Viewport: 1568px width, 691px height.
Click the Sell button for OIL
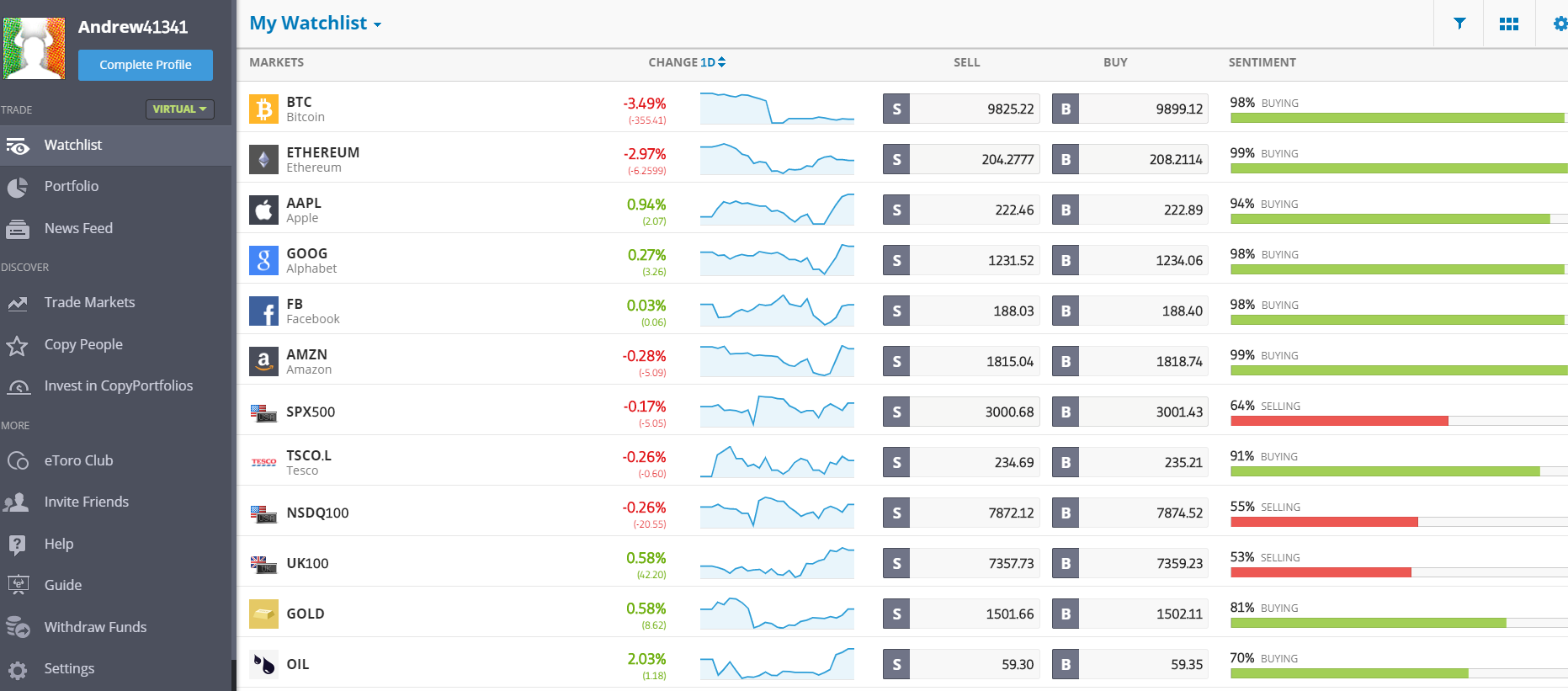(896, 664)
